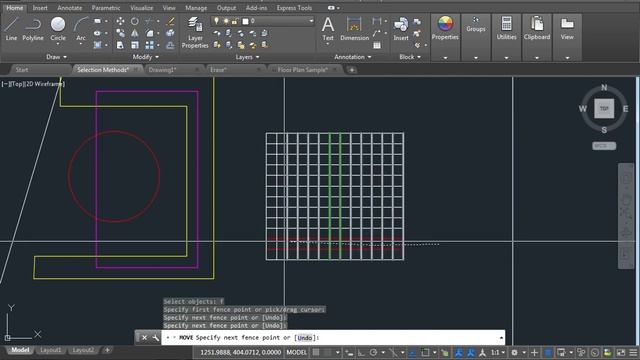Open the Clipboard panel button
This screenshot has height=360, width=640.
[x=537, y=37]
